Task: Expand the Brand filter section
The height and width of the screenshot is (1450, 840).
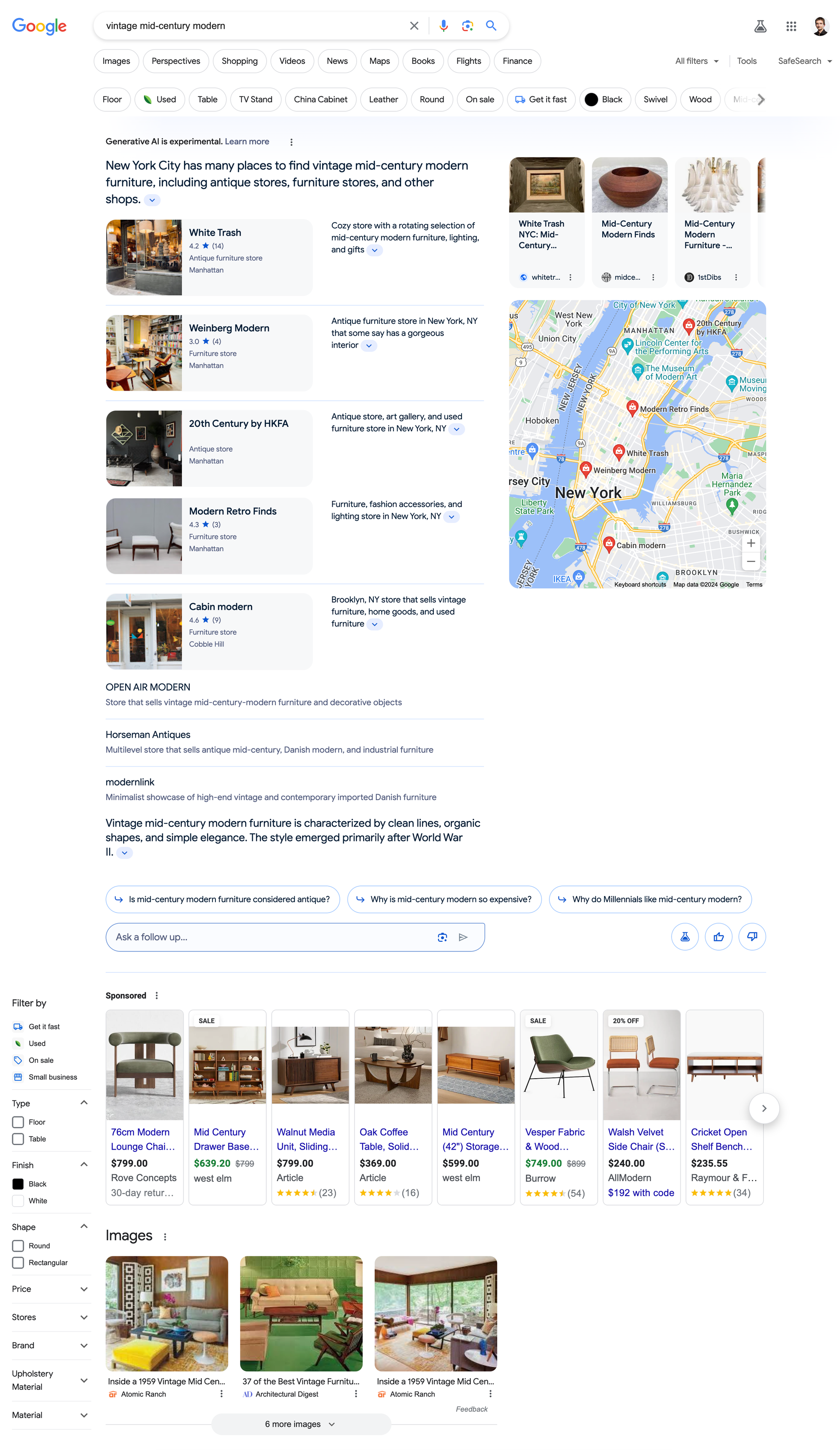Action: click(x=84, y=1346)
